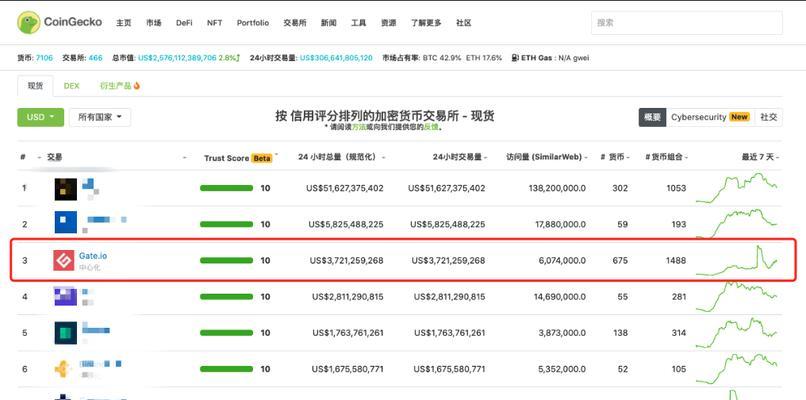
Task: Click the value US$51,627,375,402 in normalized column
Action: click(344, 188)
